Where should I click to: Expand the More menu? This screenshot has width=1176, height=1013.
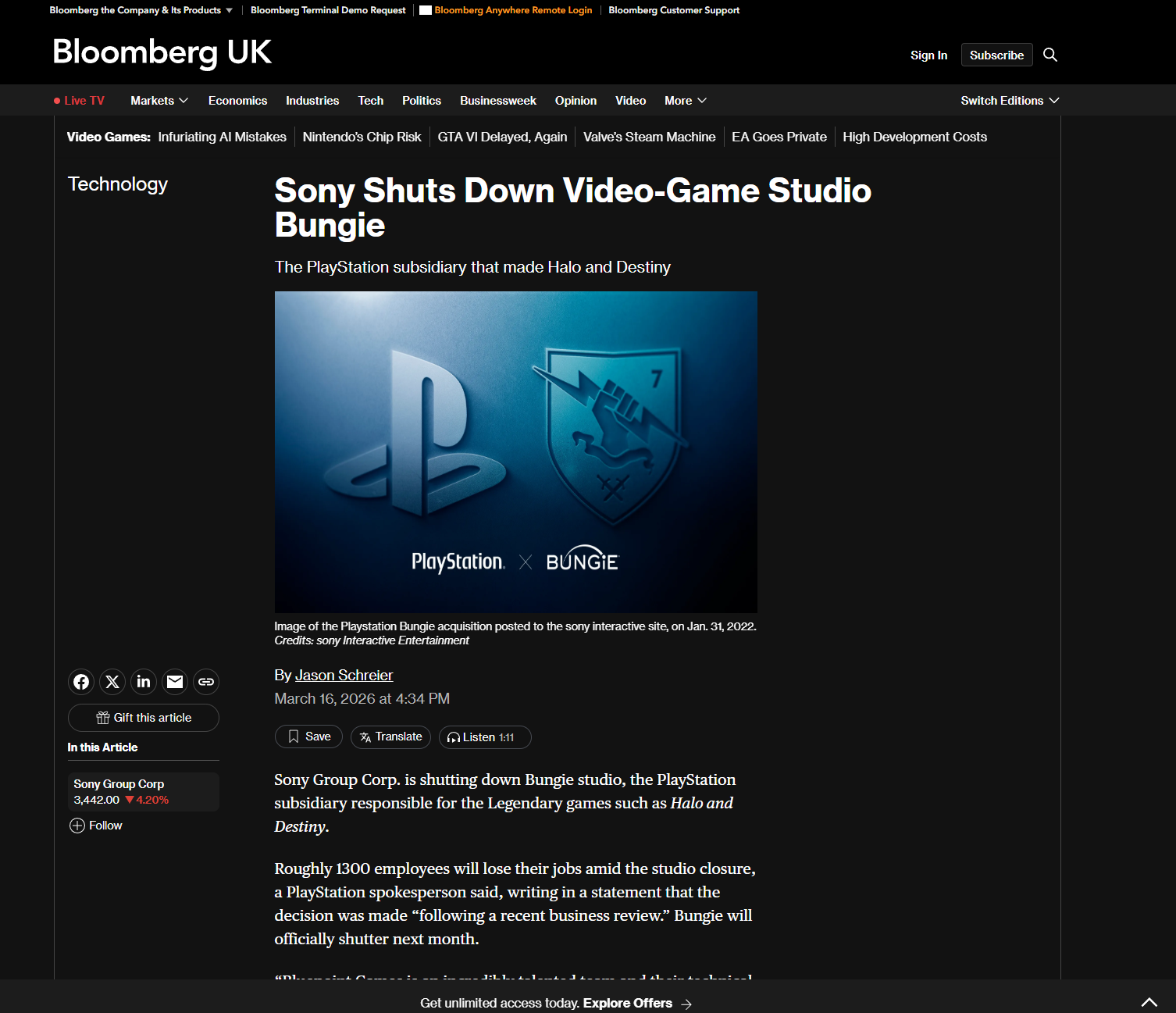[x=685, y=101]
